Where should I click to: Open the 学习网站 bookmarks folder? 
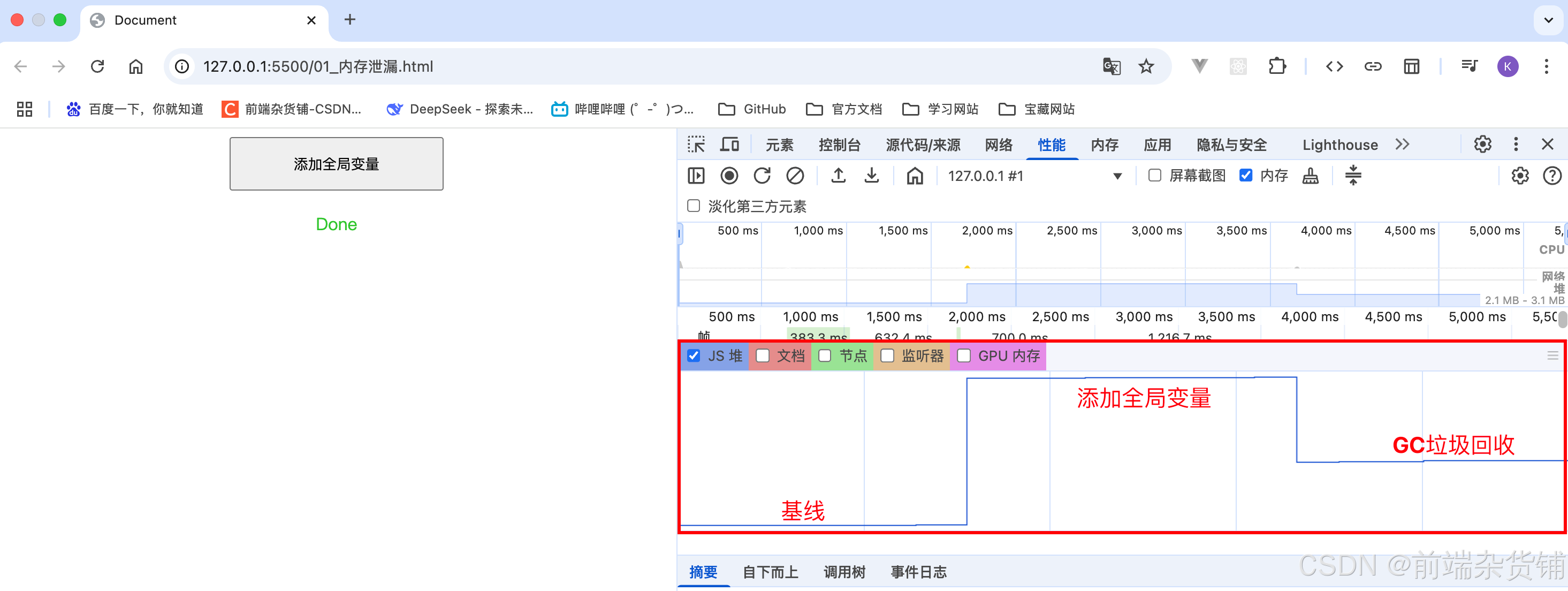[x=940, y=109]
